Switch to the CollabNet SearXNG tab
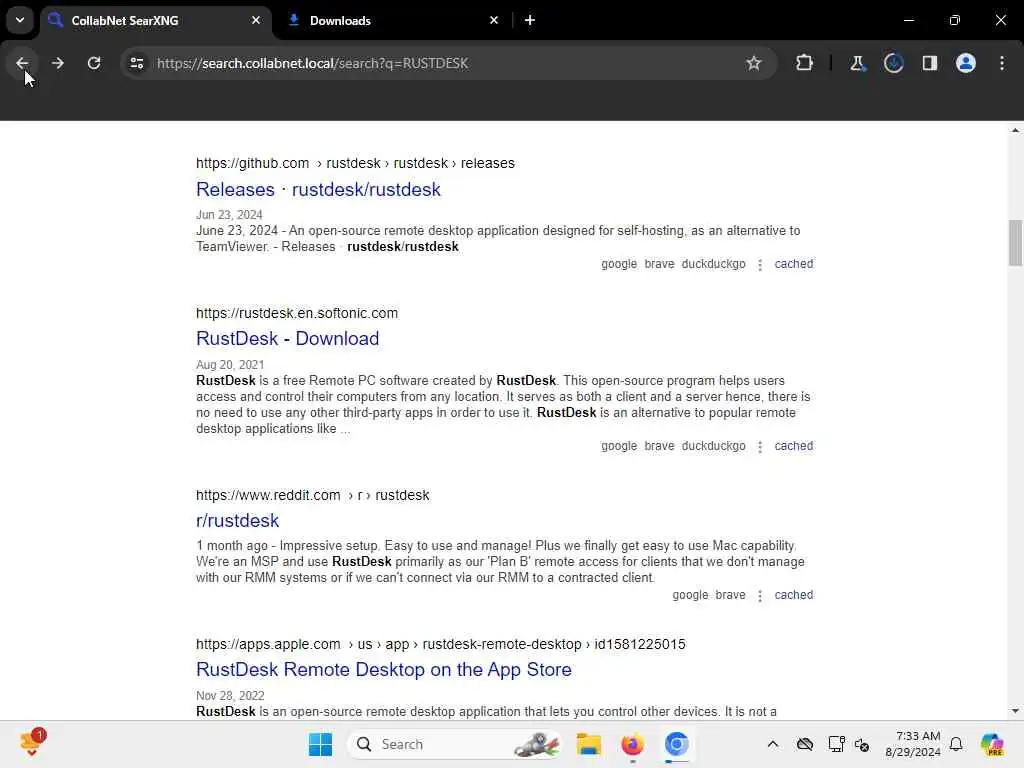This screenshot has height=768, width=1024. coord(157,20)
